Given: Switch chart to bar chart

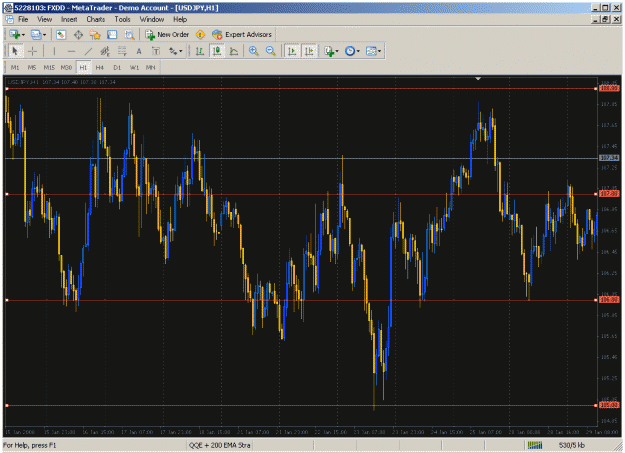Looking at the screenshot, I should [200, 51].
